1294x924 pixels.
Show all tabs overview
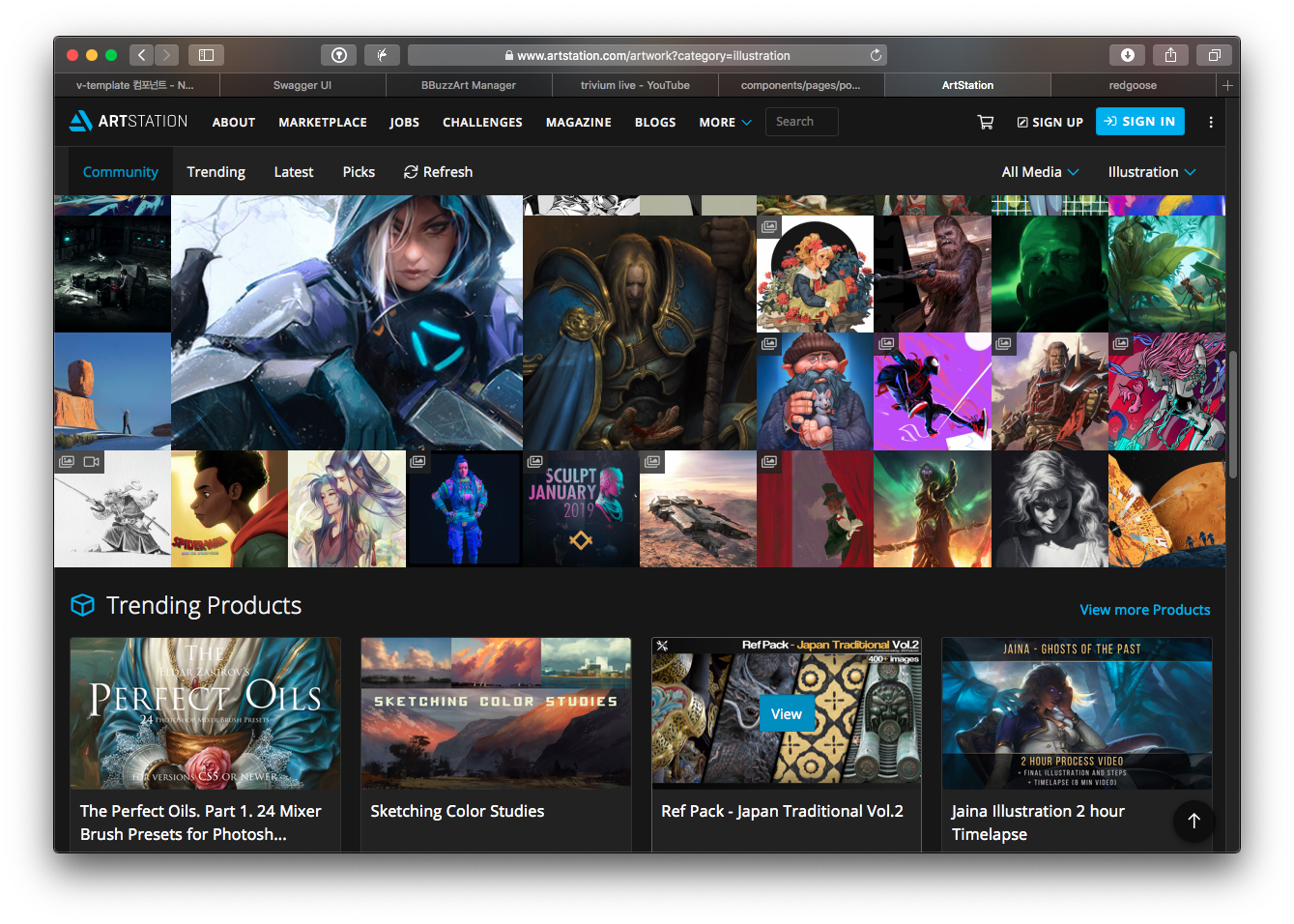tap(1214, 55)
